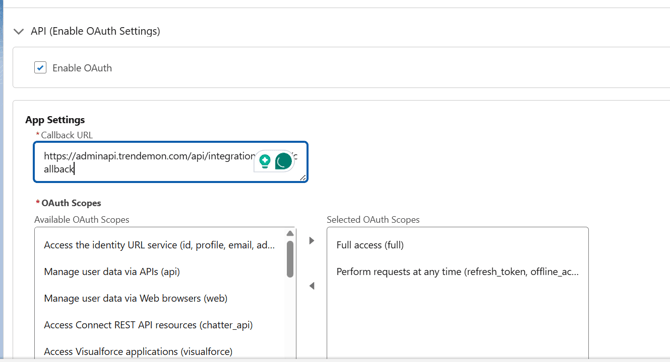
Task: Click the Available OAuth Scopes label
Action: click(82, 220)
